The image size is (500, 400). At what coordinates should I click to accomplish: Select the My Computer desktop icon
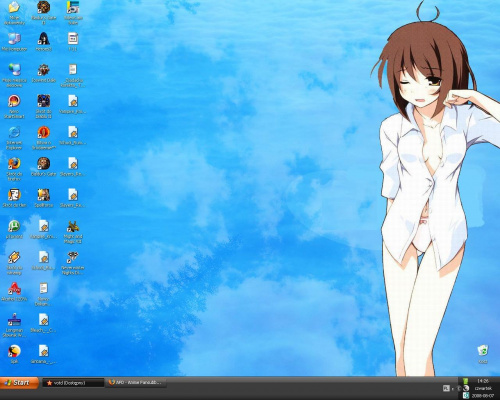click(14, 42)
